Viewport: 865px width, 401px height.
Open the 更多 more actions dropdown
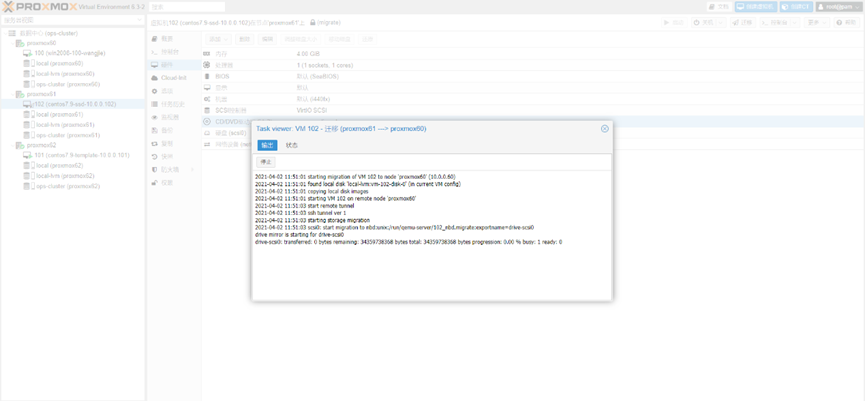(817, 23)
